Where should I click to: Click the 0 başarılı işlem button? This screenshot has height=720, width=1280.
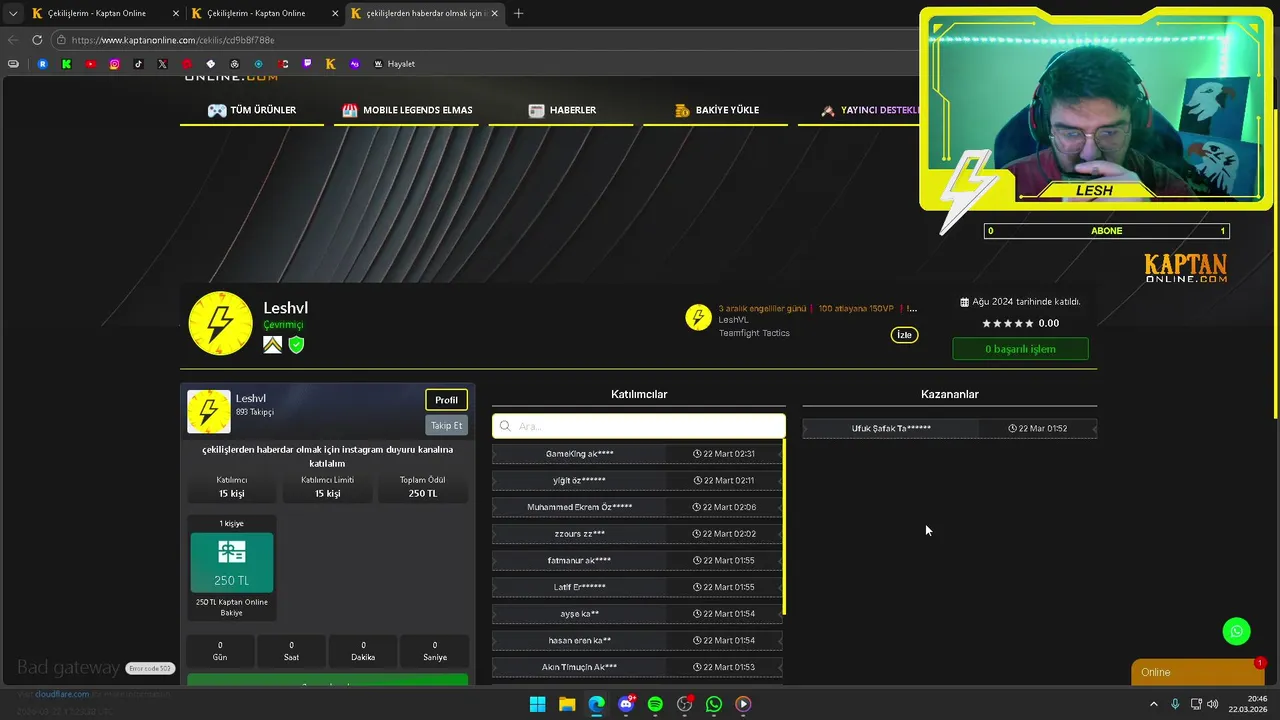click(x=1020, y=349)
